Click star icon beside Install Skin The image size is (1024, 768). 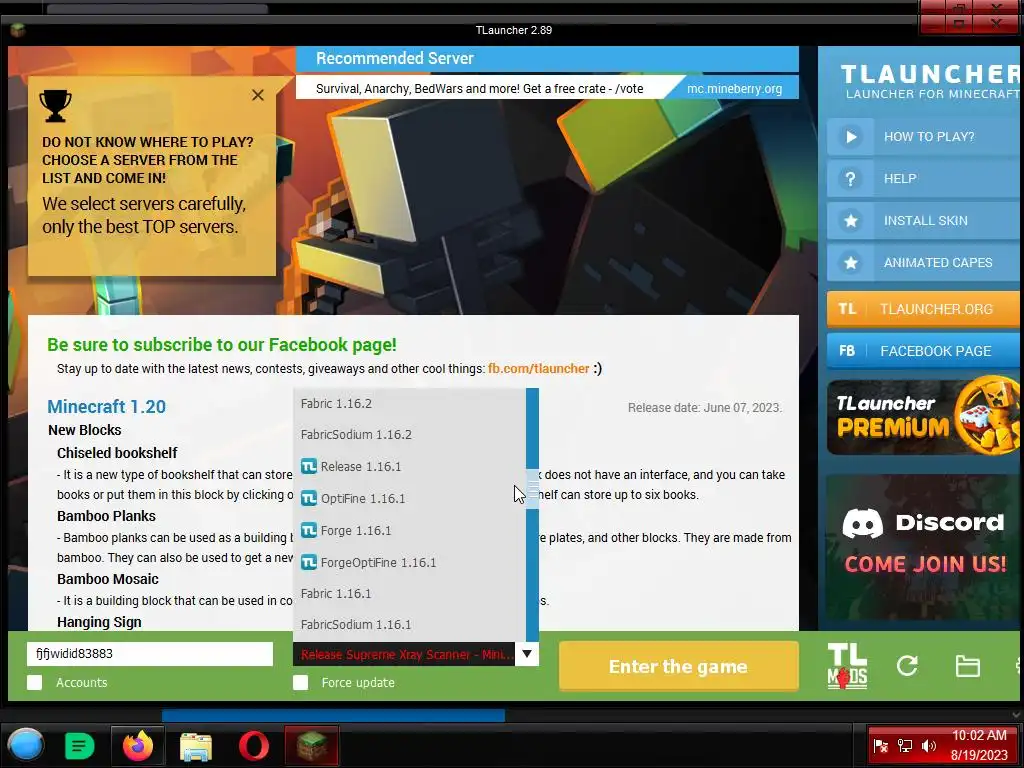point(850,221)
